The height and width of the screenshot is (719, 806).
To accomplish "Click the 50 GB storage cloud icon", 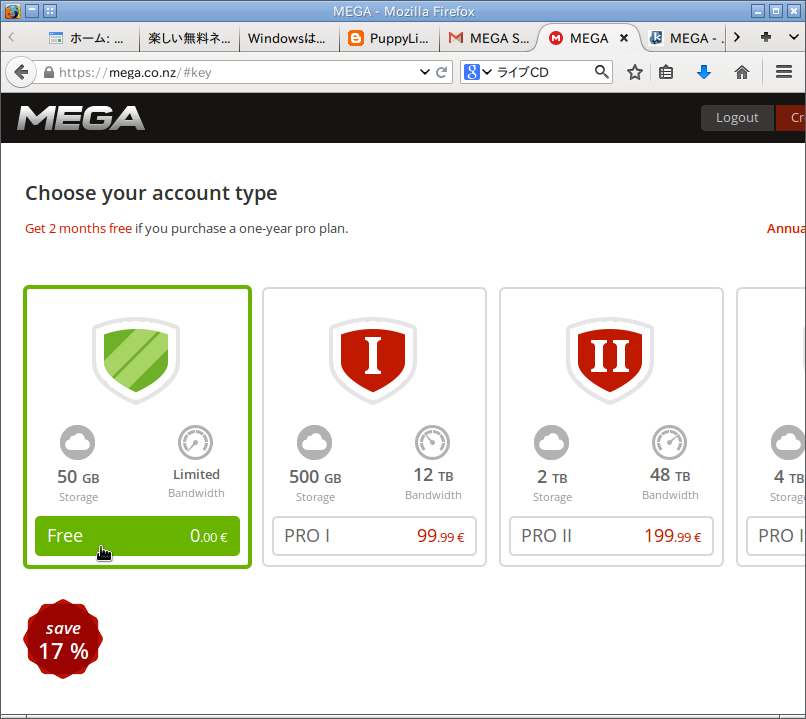I will click(78, 443).
